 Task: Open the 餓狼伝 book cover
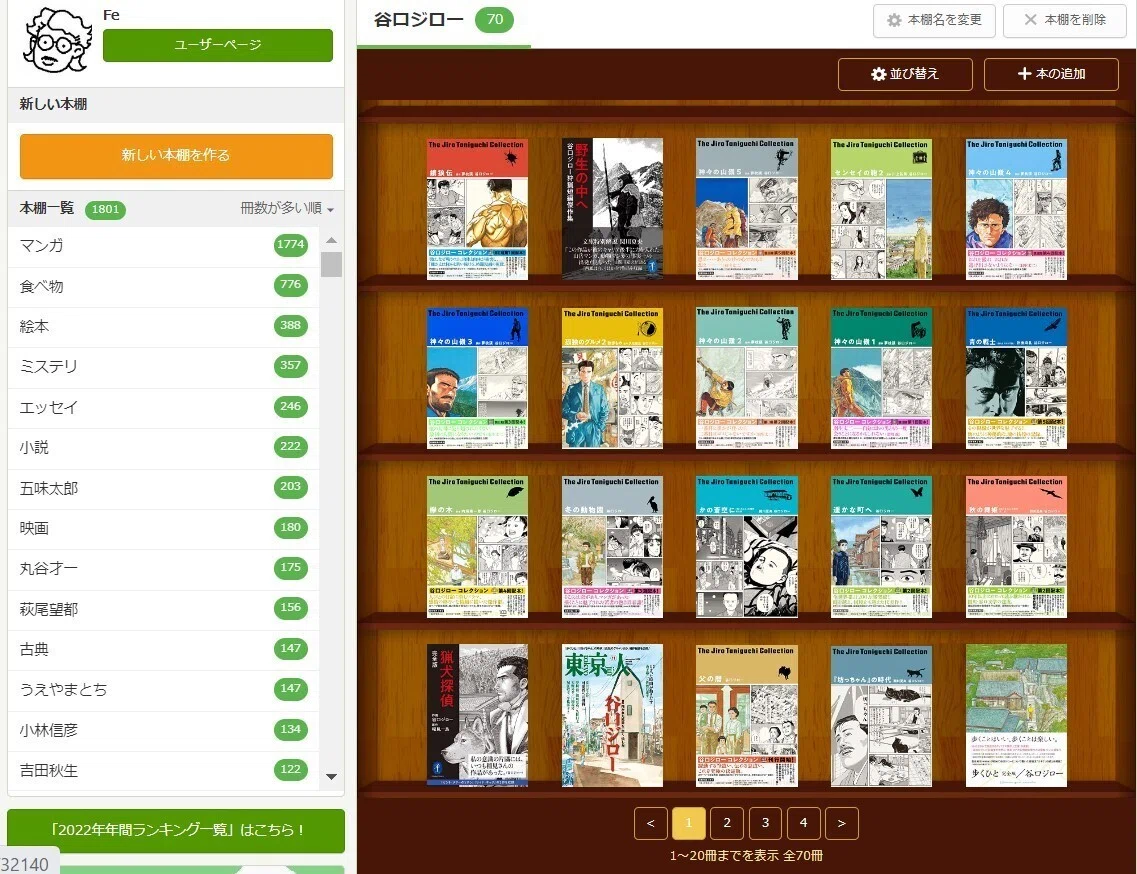(x=477, y=209)
